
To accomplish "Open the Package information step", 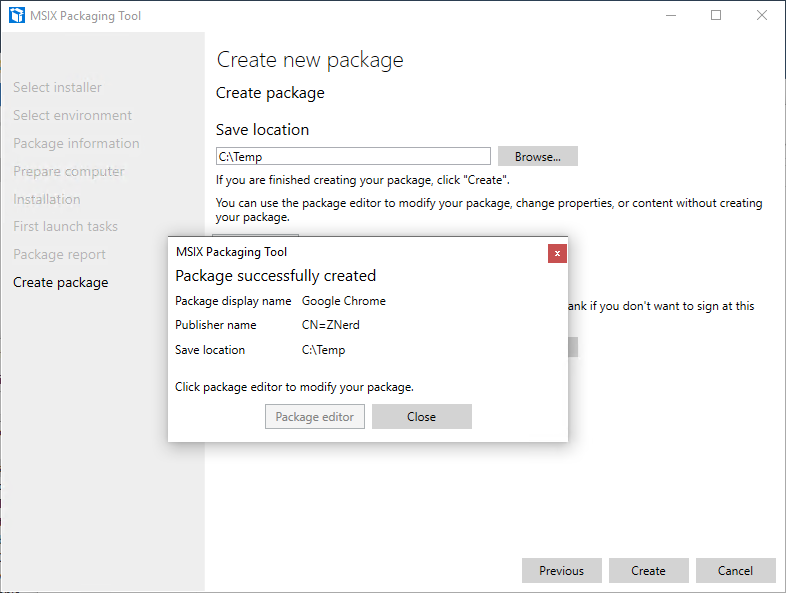I will 76,143.
